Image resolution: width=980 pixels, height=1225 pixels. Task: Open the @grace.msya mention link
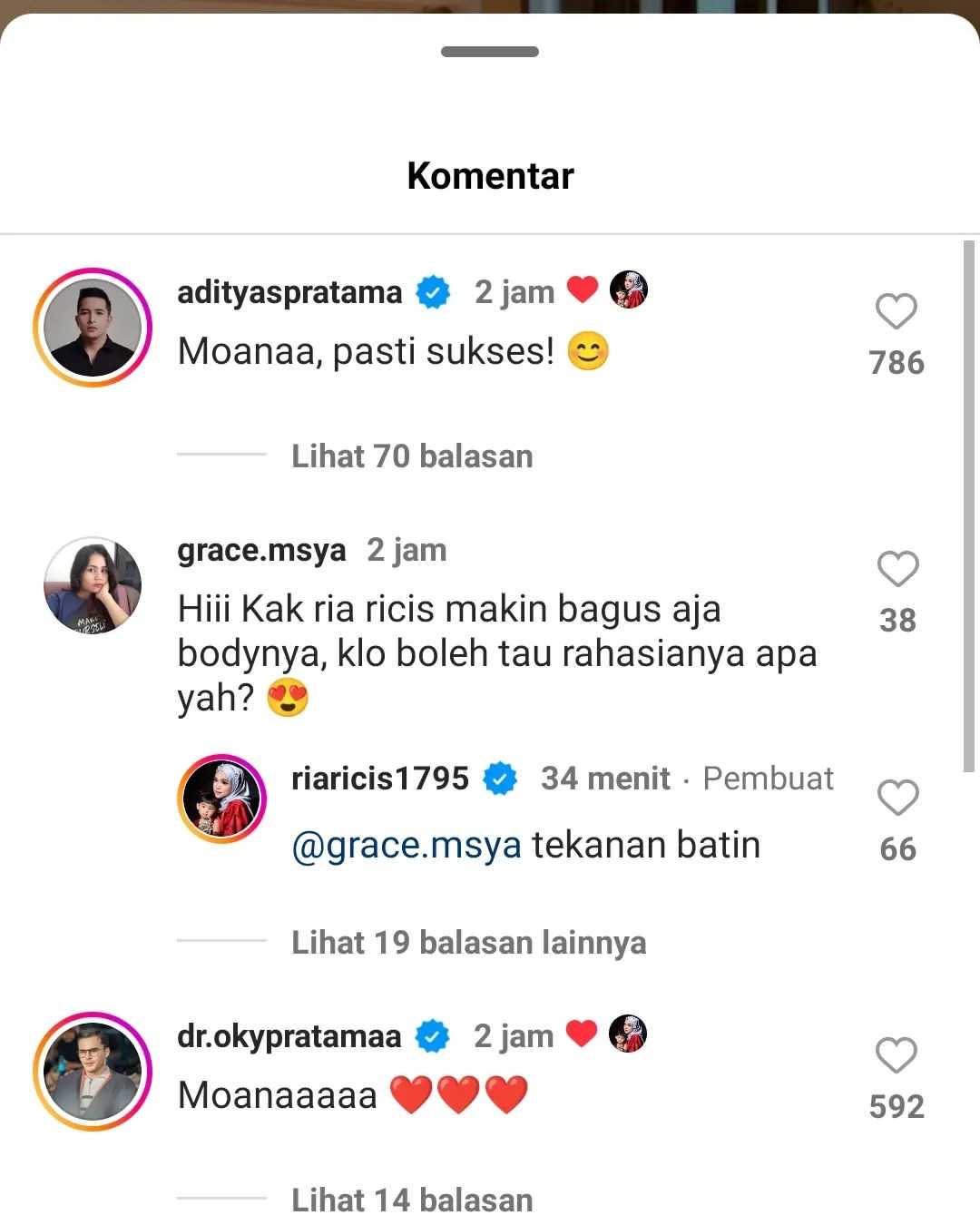[x=407, y=845]
